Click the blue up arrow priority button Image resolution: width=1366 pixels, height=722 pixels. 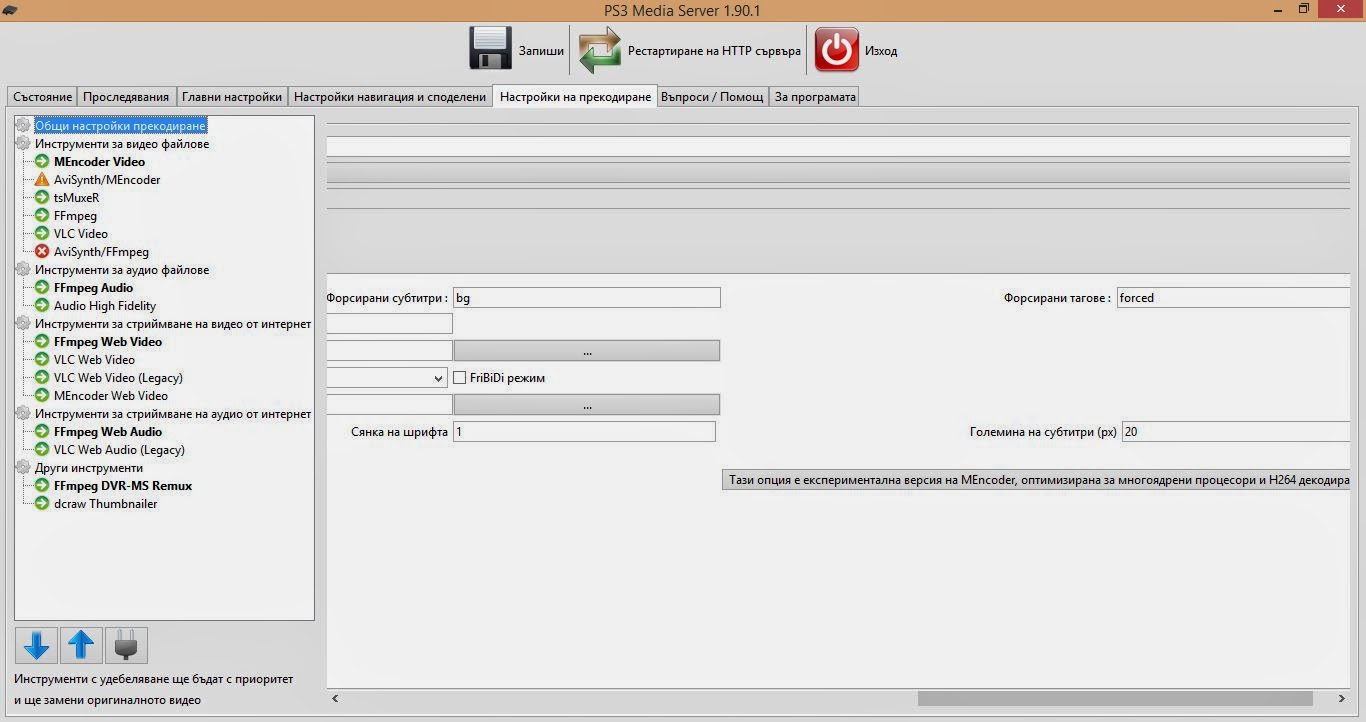[x=81, y=646]
